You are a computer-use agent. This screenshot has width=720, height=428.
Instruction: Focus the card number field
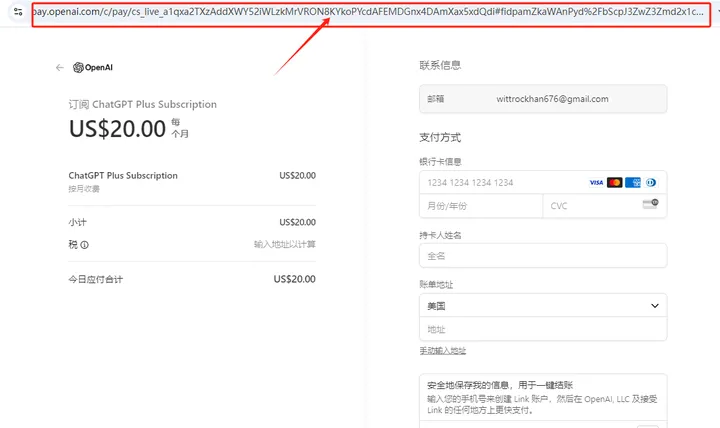500,183
